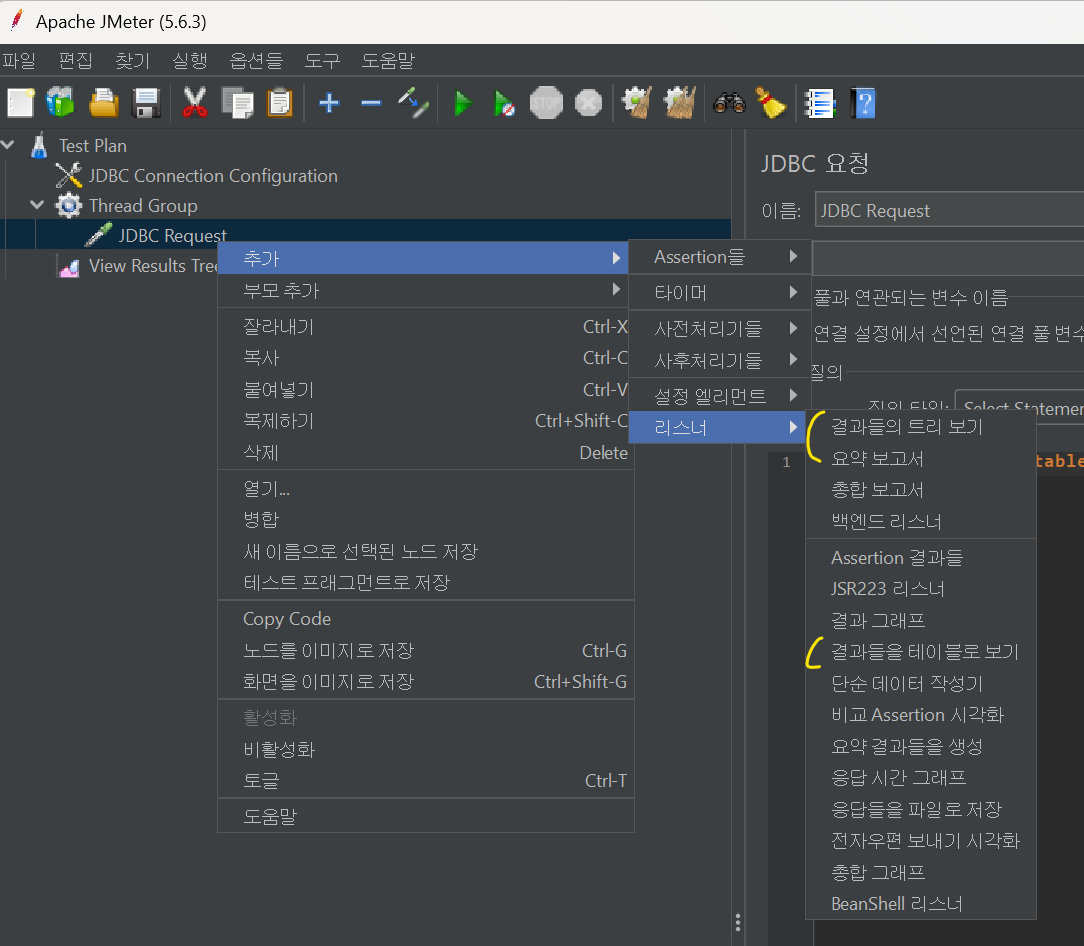
Task: Click the blue plus Expand All icon
Action: coord(329,104)
